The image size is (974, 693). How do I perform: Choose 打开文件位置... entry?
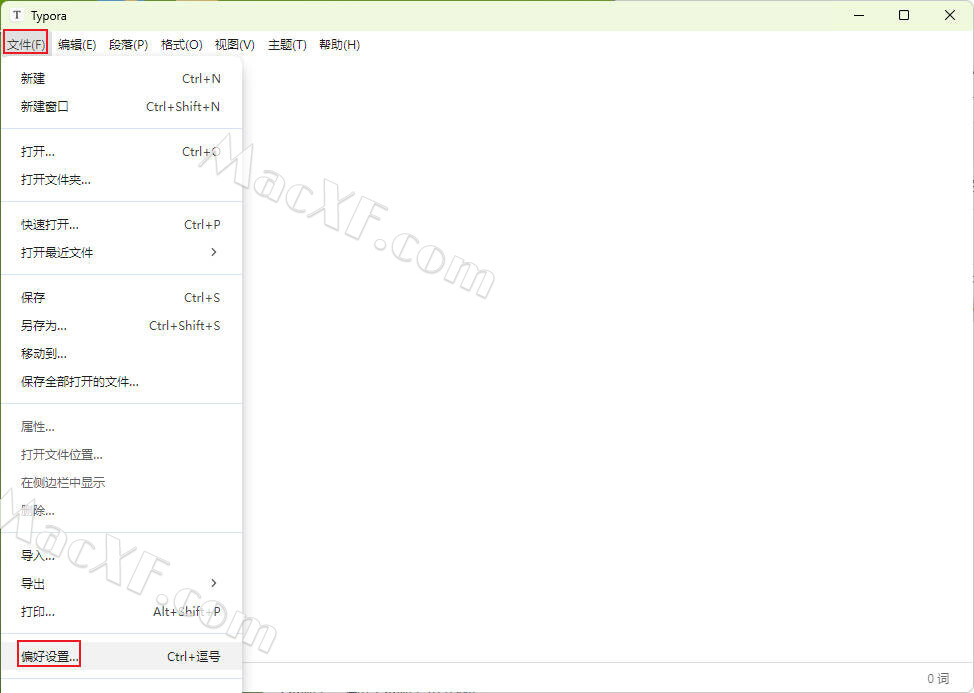(121, 455)
